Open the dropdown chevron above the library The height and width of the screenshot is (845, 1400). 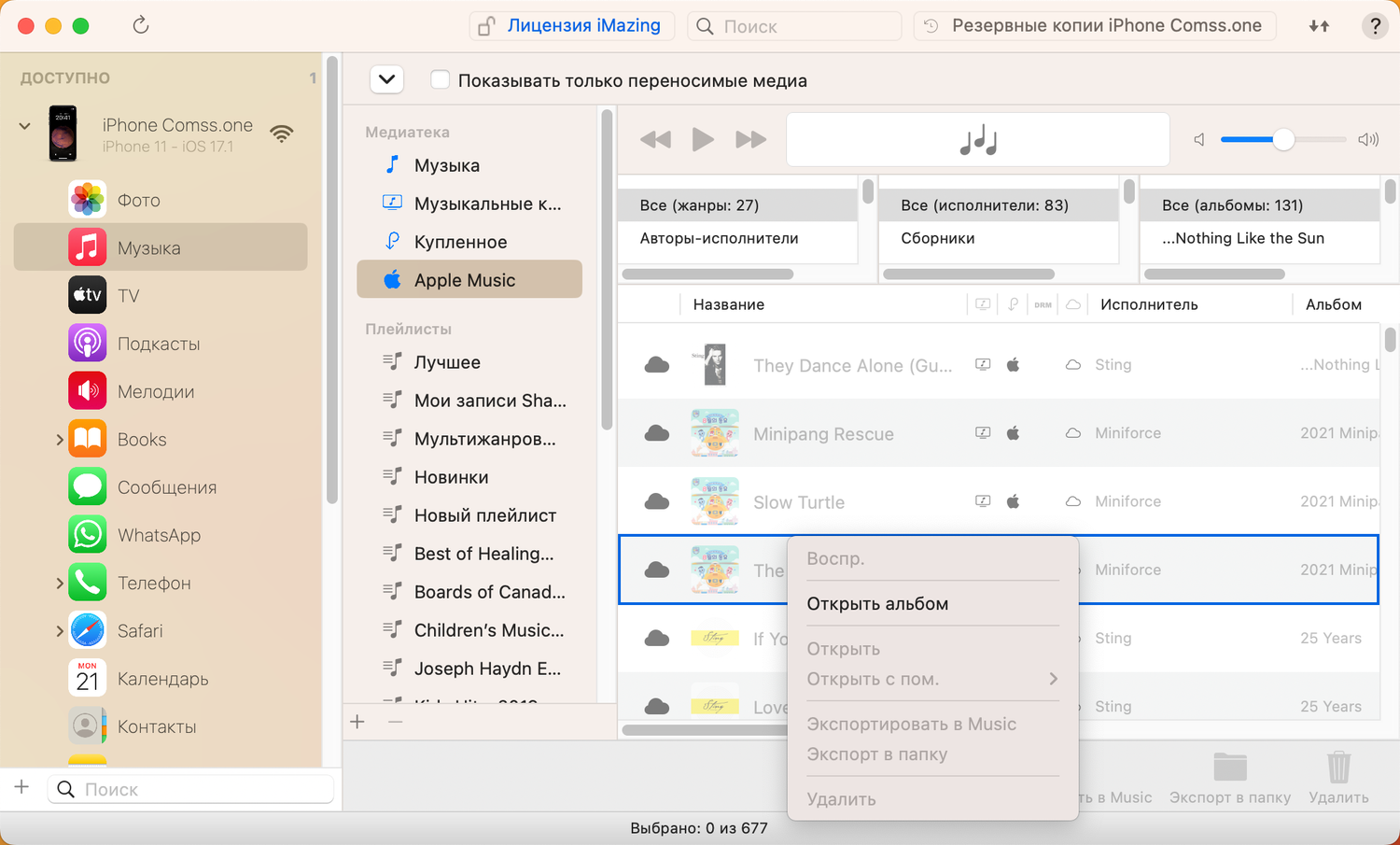[386, 80]
